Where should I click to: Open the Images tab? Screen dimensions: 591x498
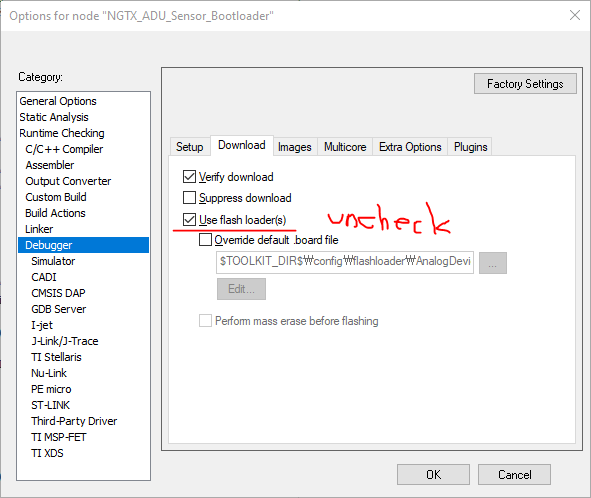coord(295,147)
